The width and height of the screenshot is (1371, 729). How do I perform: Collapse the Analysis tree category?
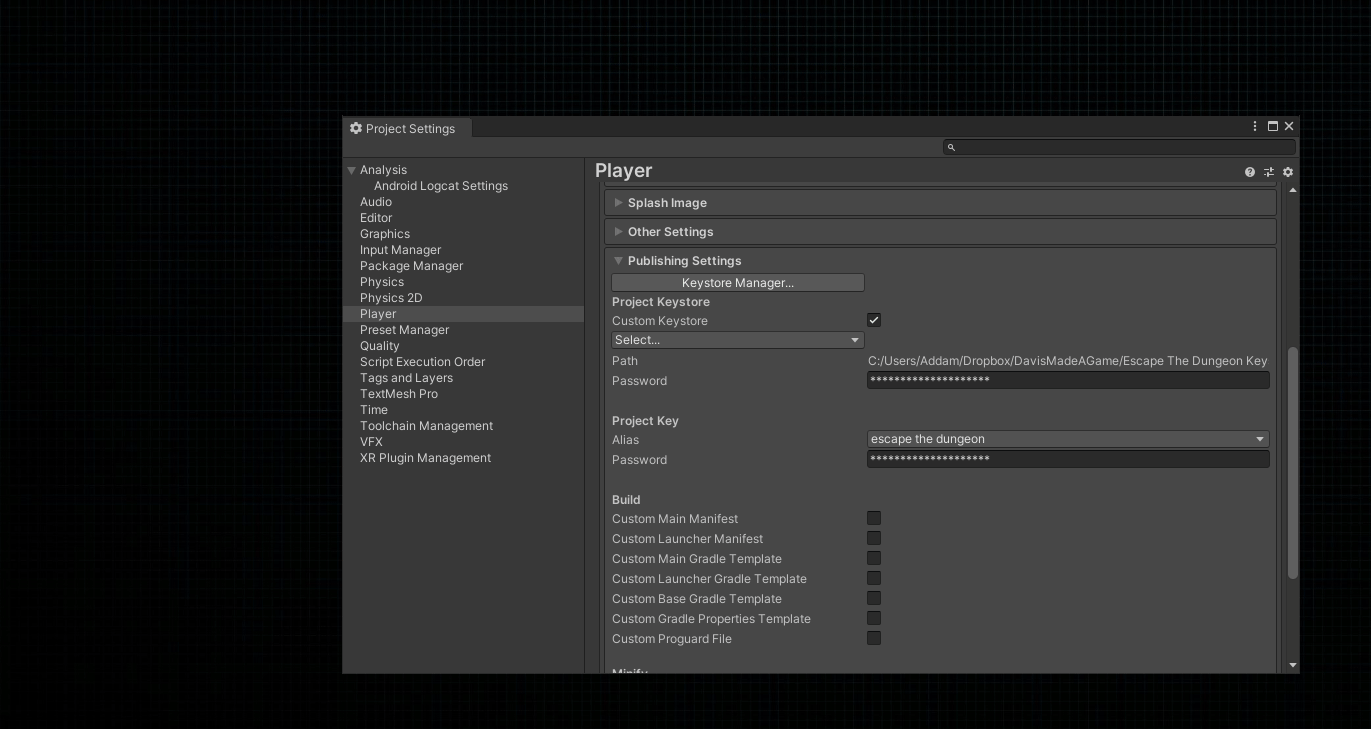coord(352,170)
